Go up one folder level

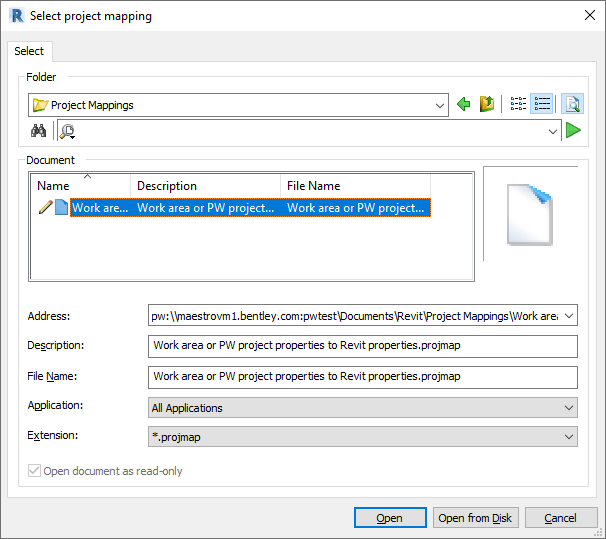487,104
